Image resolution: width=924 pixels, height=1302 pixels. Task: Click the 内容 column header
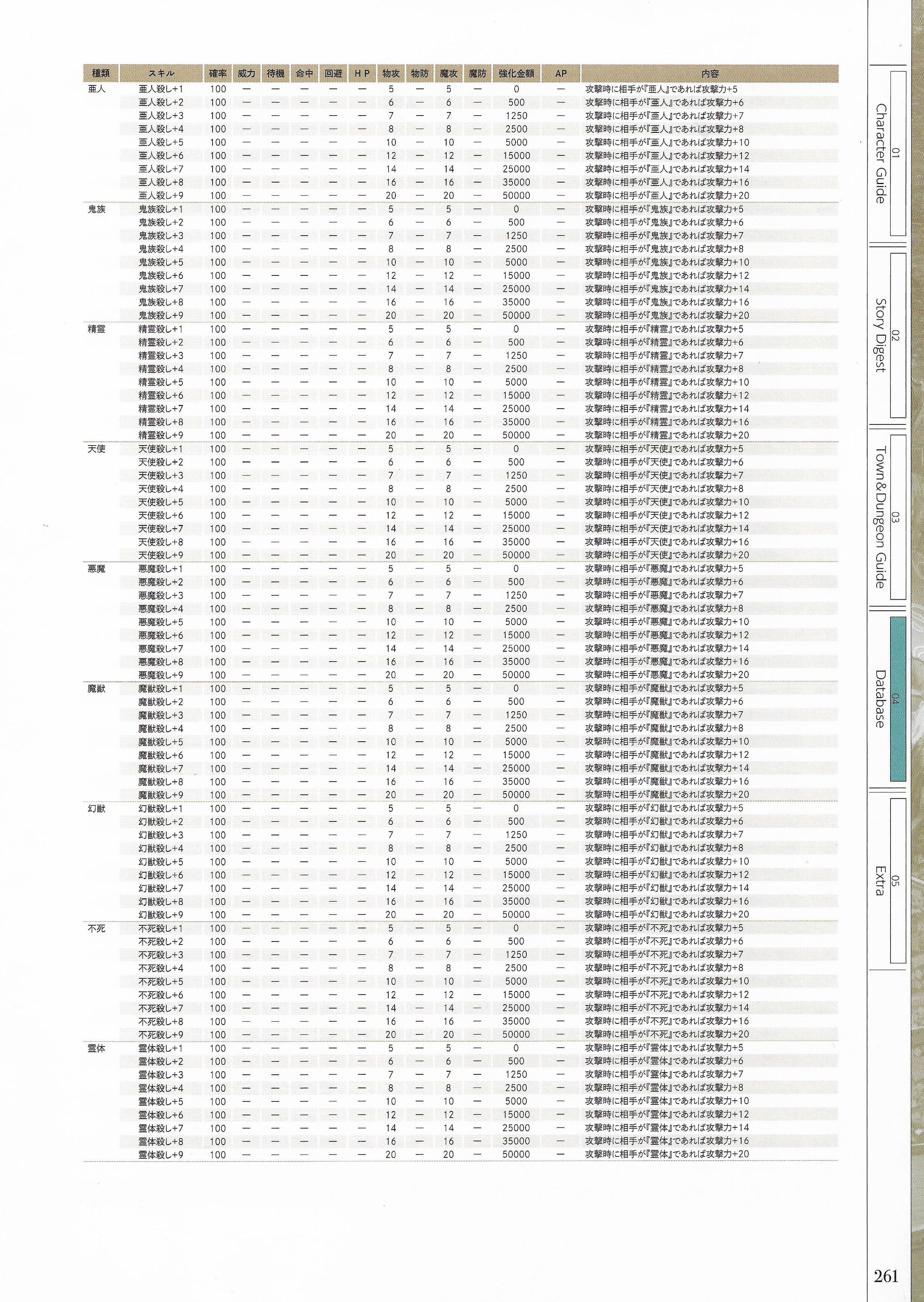(710, 74)
